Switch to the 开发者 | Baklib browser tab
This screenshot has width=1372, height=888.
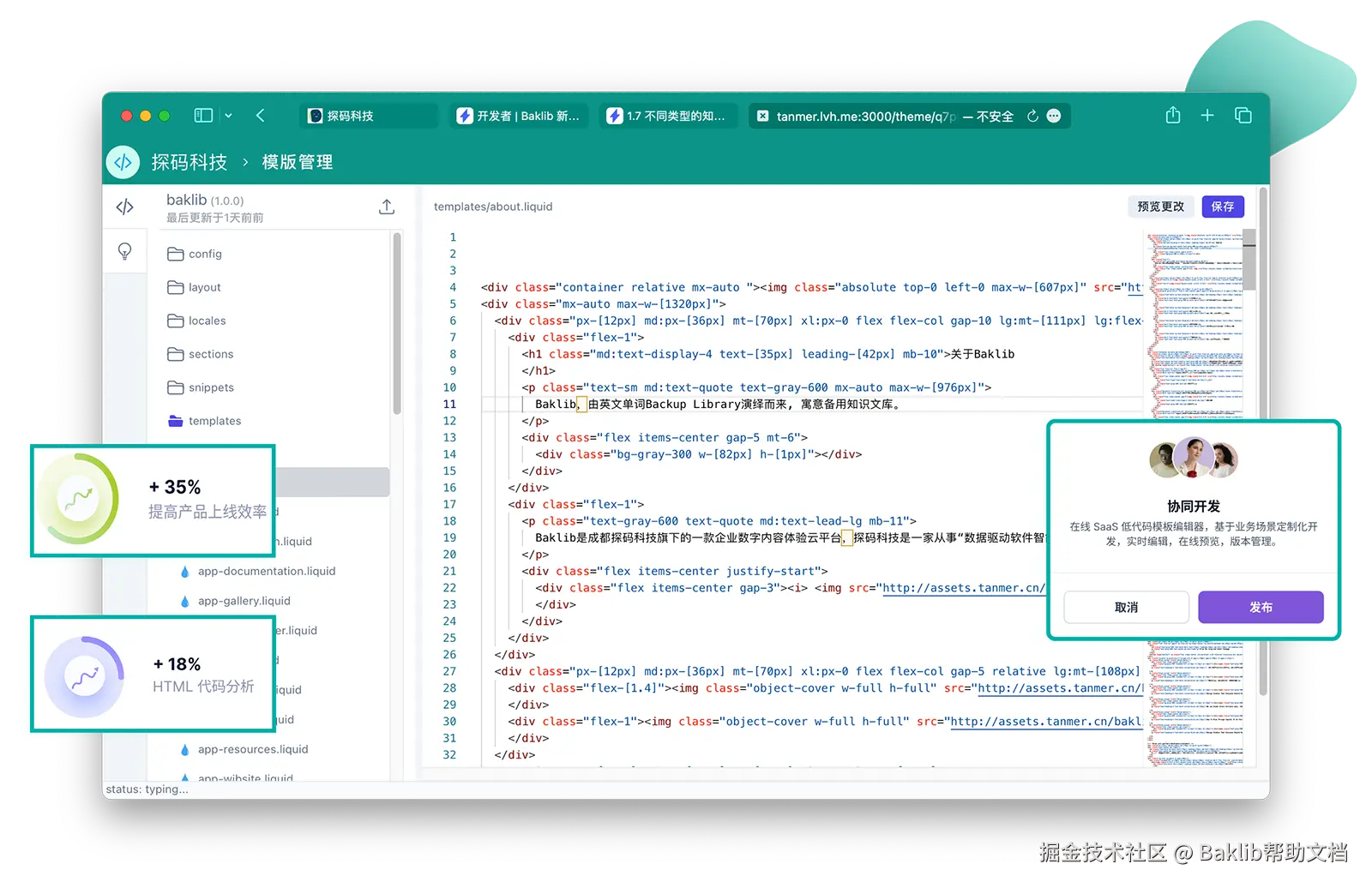tap(519, 116)
